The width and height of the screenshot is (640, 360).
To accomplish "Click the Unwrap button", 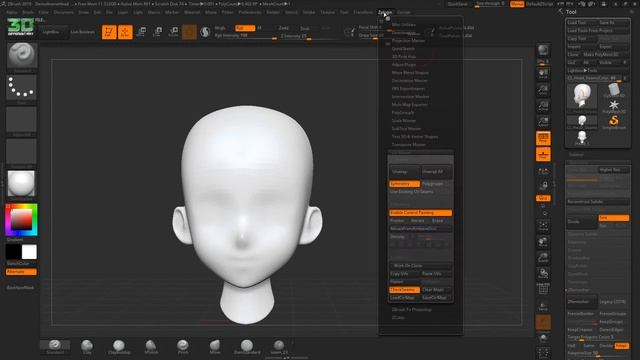I will pyautogui.click(x=404, y=172).
